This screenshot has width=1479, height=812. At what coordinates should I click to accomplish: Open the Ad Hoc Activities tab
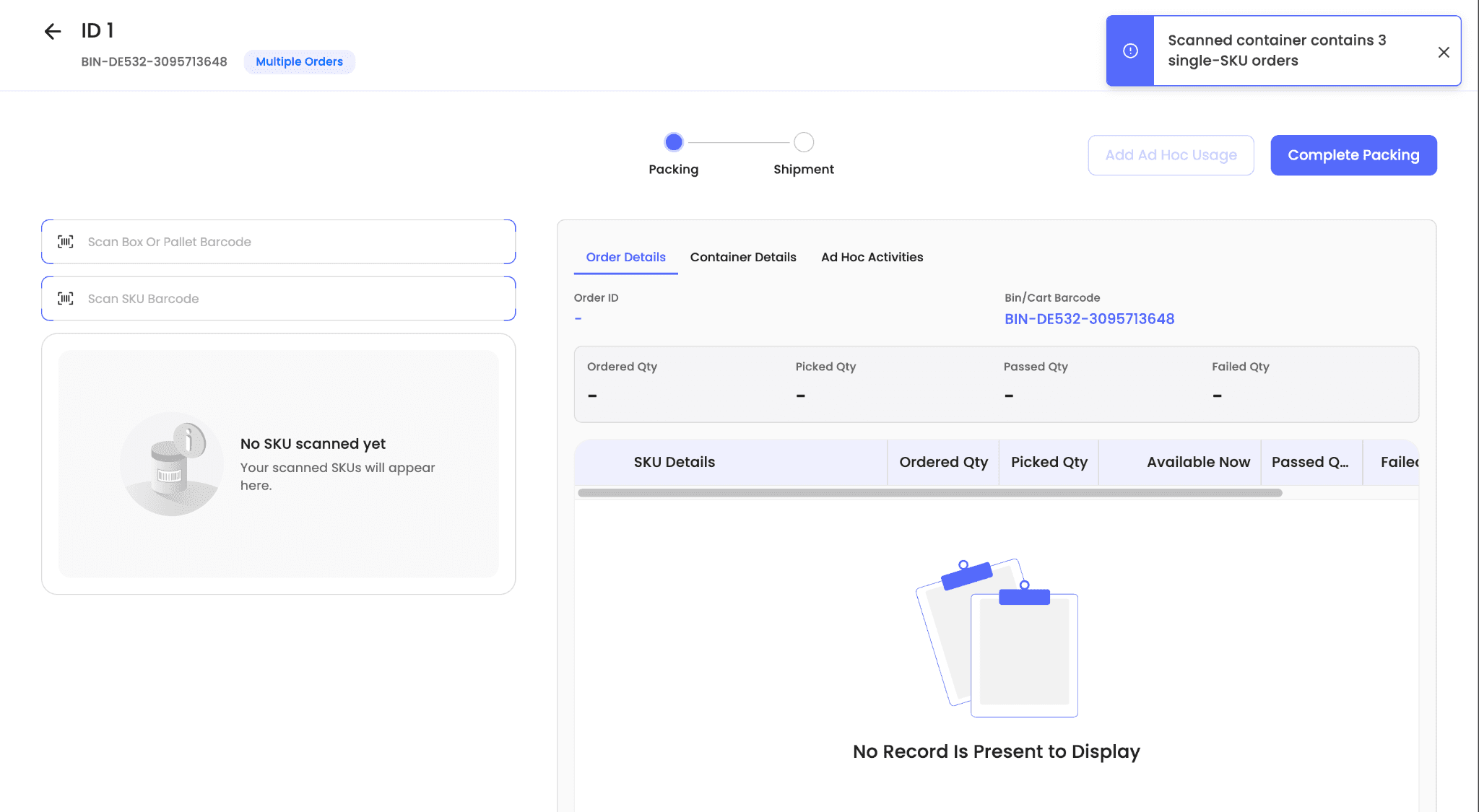click(872, 257)
